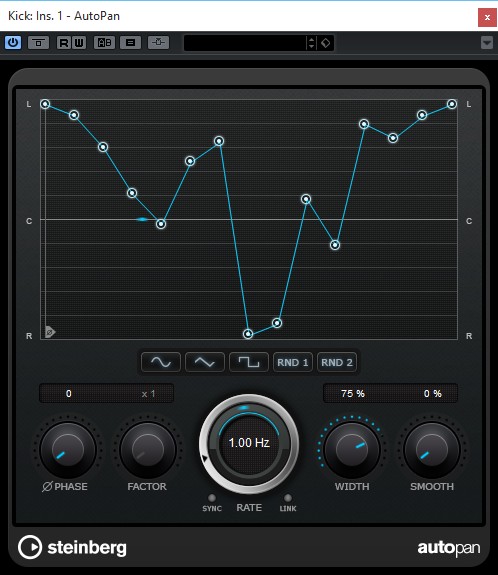Click the Width value field showing 75 %
The image size is (498, 575).
[353, 393]
